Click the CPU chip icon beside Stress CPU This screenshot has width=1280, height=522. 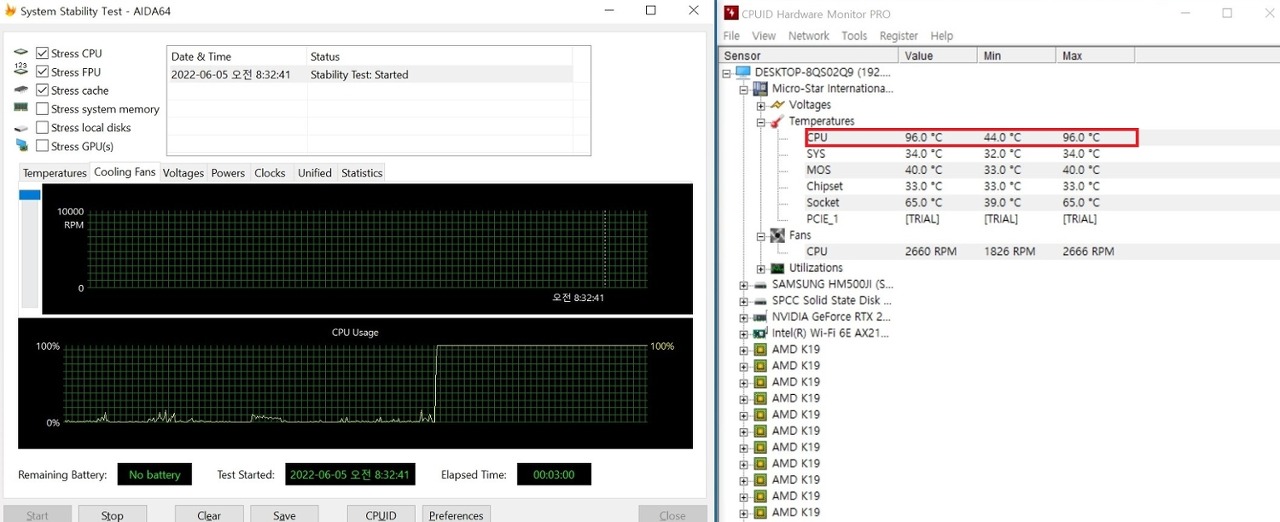21,53
